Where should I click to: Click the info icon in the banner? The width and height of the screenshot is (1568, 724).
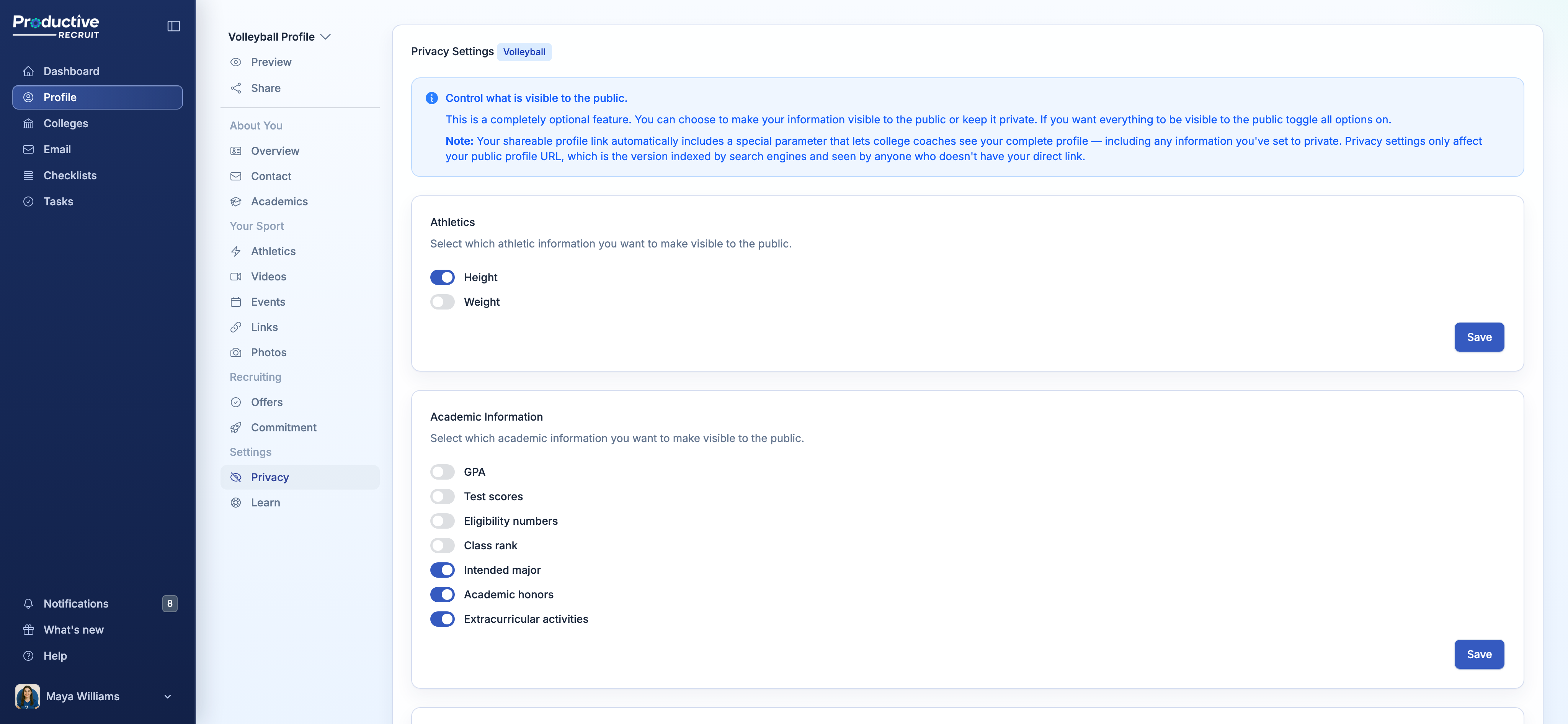tap(431, 98)
